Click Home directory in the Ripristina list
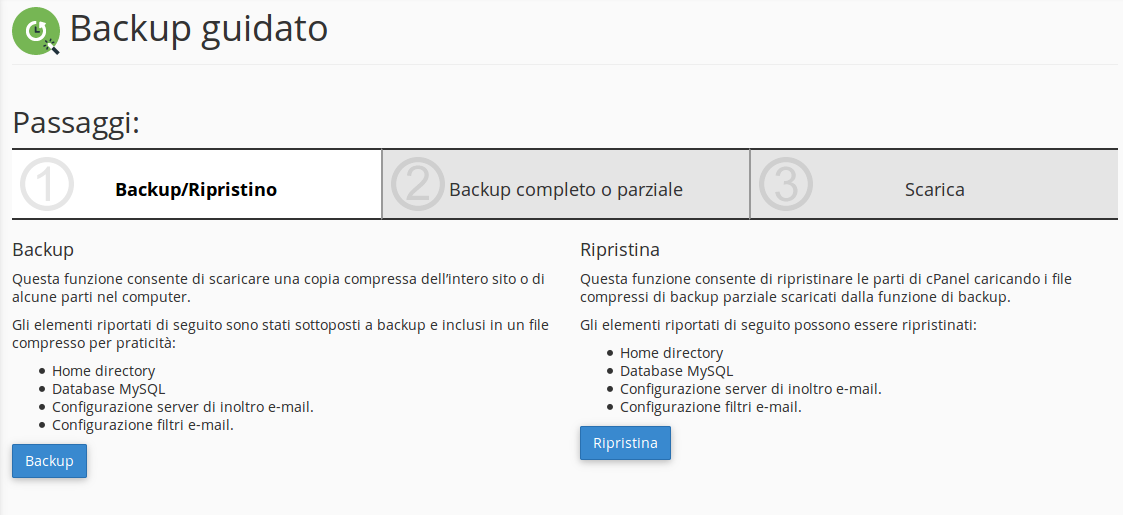Viewport: 1123px width, 515px height. (x=671, y=353)
